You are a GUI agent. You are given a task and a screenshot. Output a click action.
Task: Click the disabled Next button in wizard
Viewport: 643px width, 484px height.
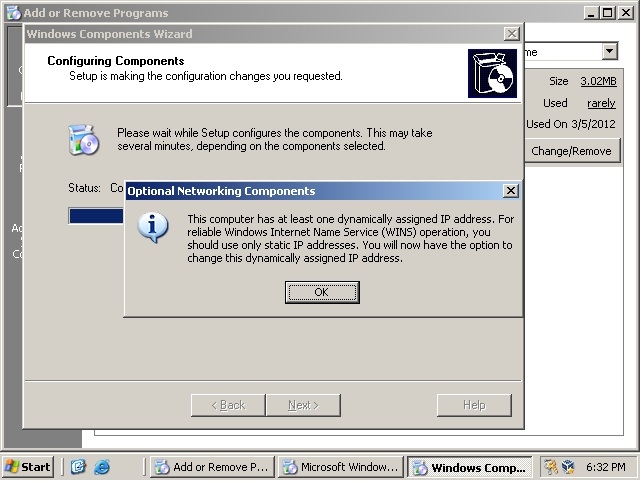[x=303, y=405]
